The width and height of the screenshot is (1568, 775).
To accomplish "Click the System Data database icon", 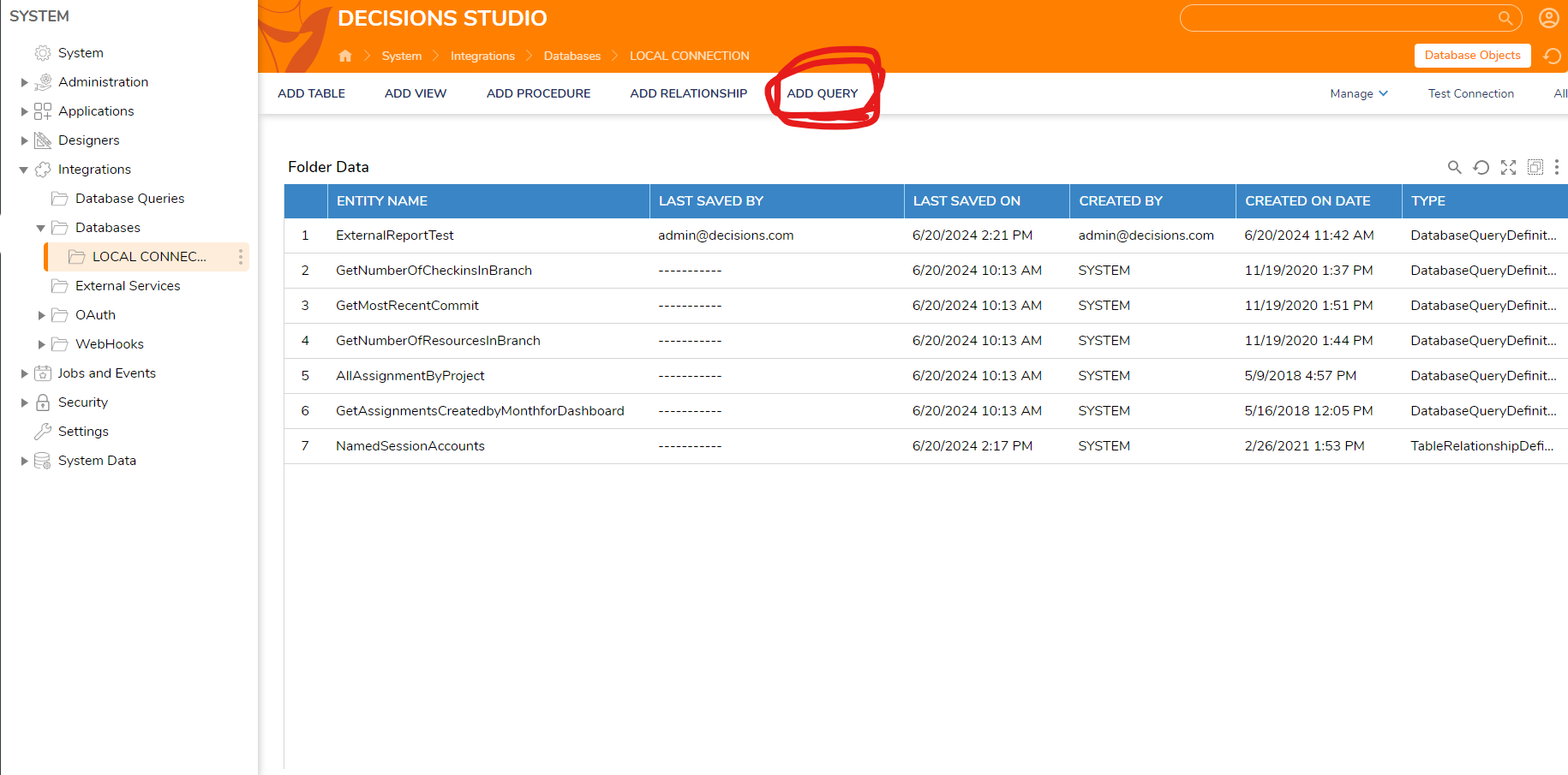I will [x=43, y=461].
